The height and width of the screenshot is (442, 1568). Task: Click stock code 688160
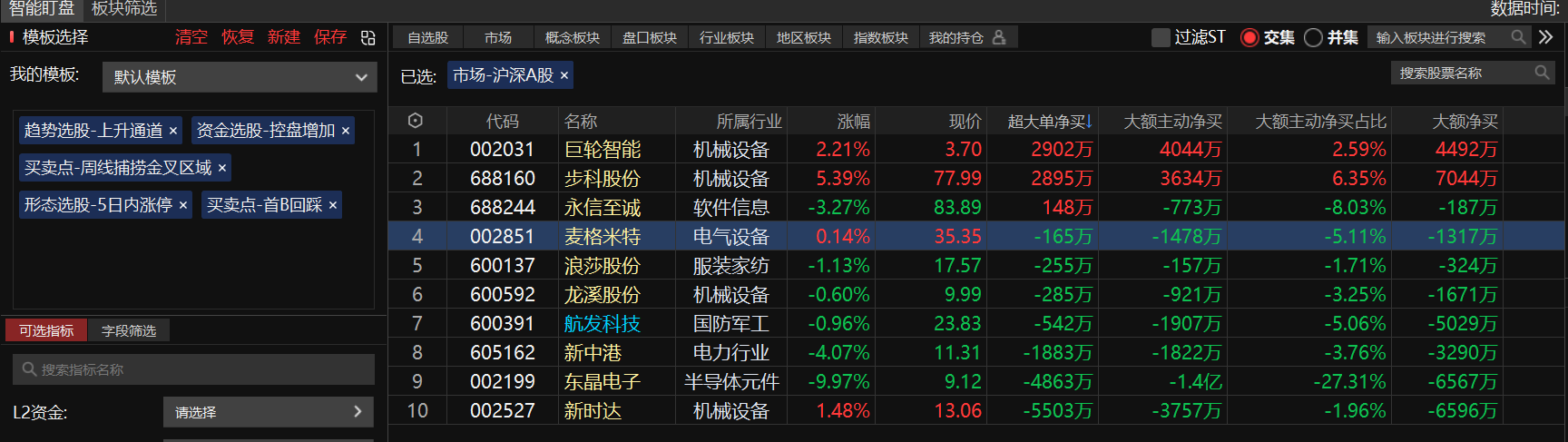503,178
